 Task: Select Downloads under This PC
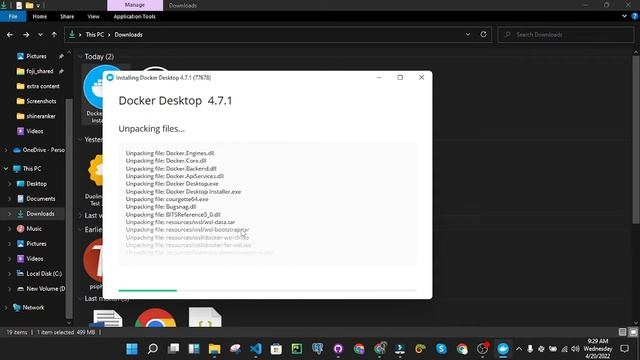[40, 214]
